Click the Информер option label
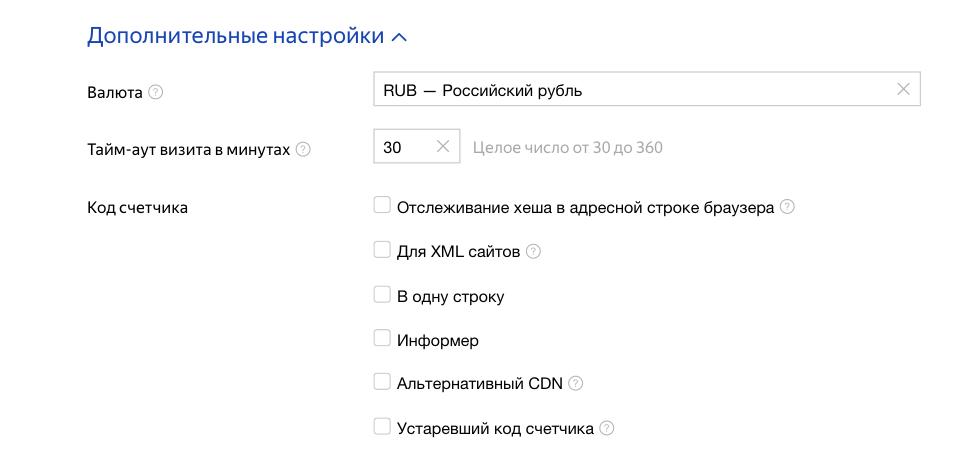Viewport: 976px width, 469px height. 438,341
